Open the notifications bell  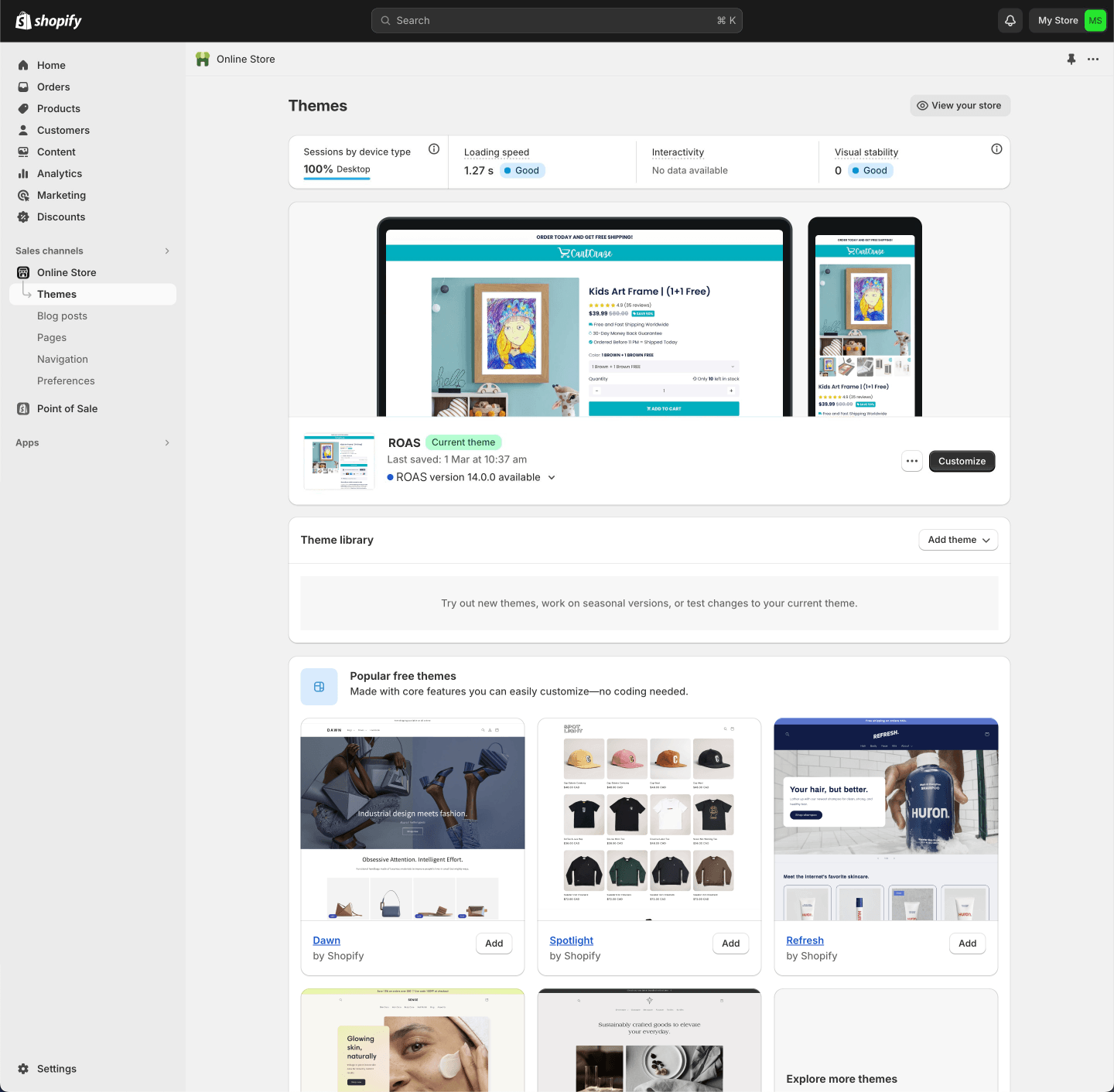[x=1010, y=20]
